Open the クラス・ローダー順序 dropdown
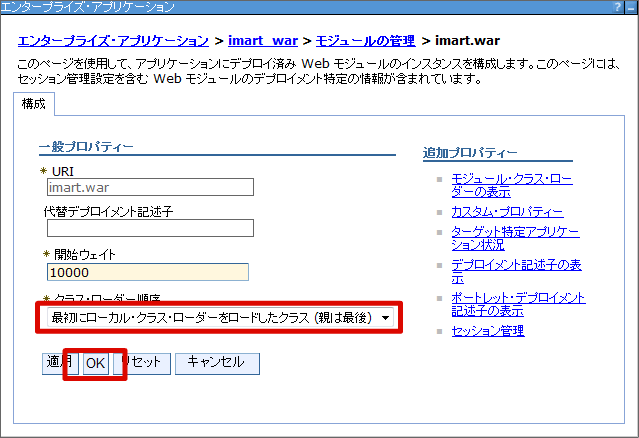639x438 pixels. click(x=220, y=318)
